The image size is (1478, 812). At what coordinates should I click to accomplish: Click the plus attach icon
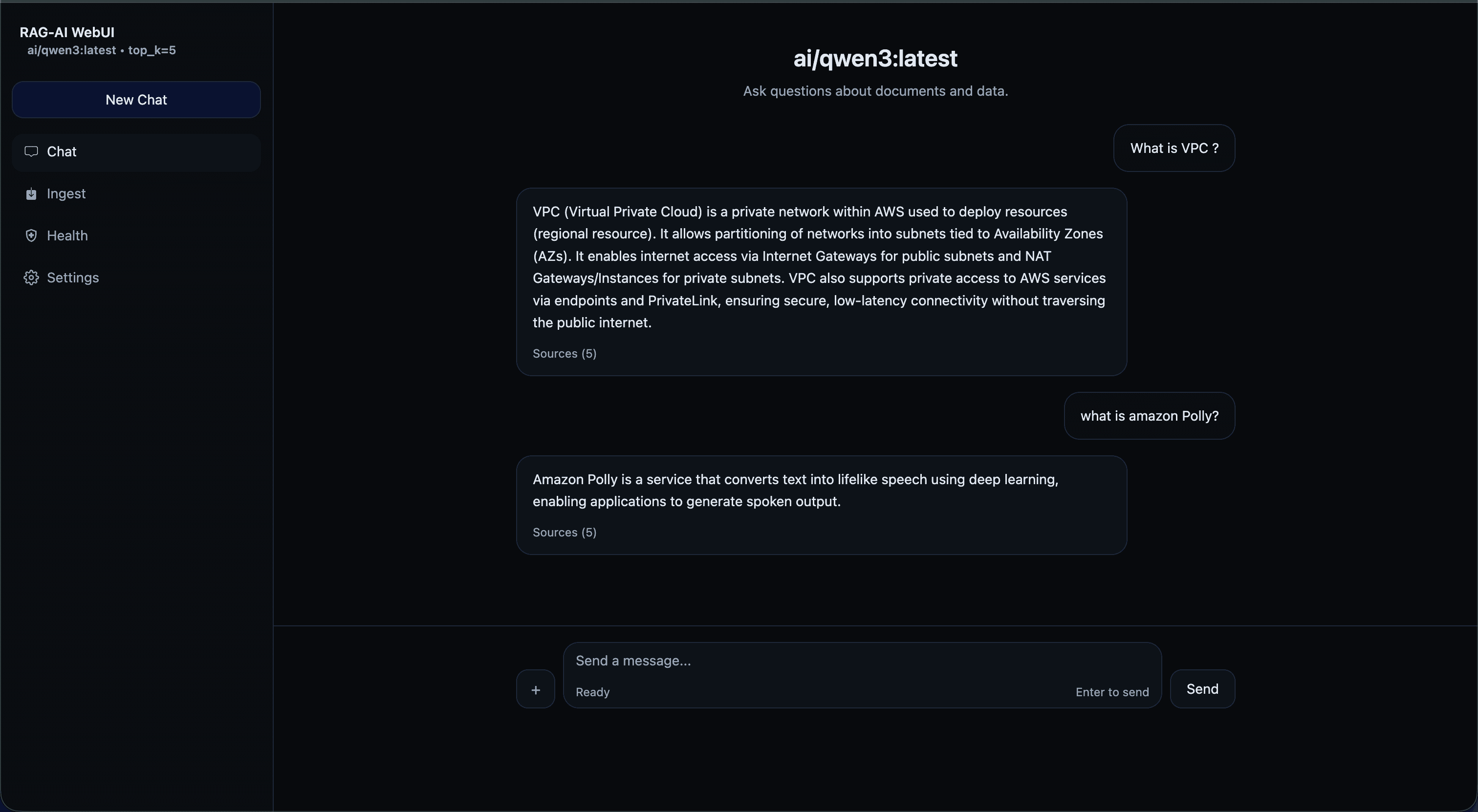[x=535, y=689]
